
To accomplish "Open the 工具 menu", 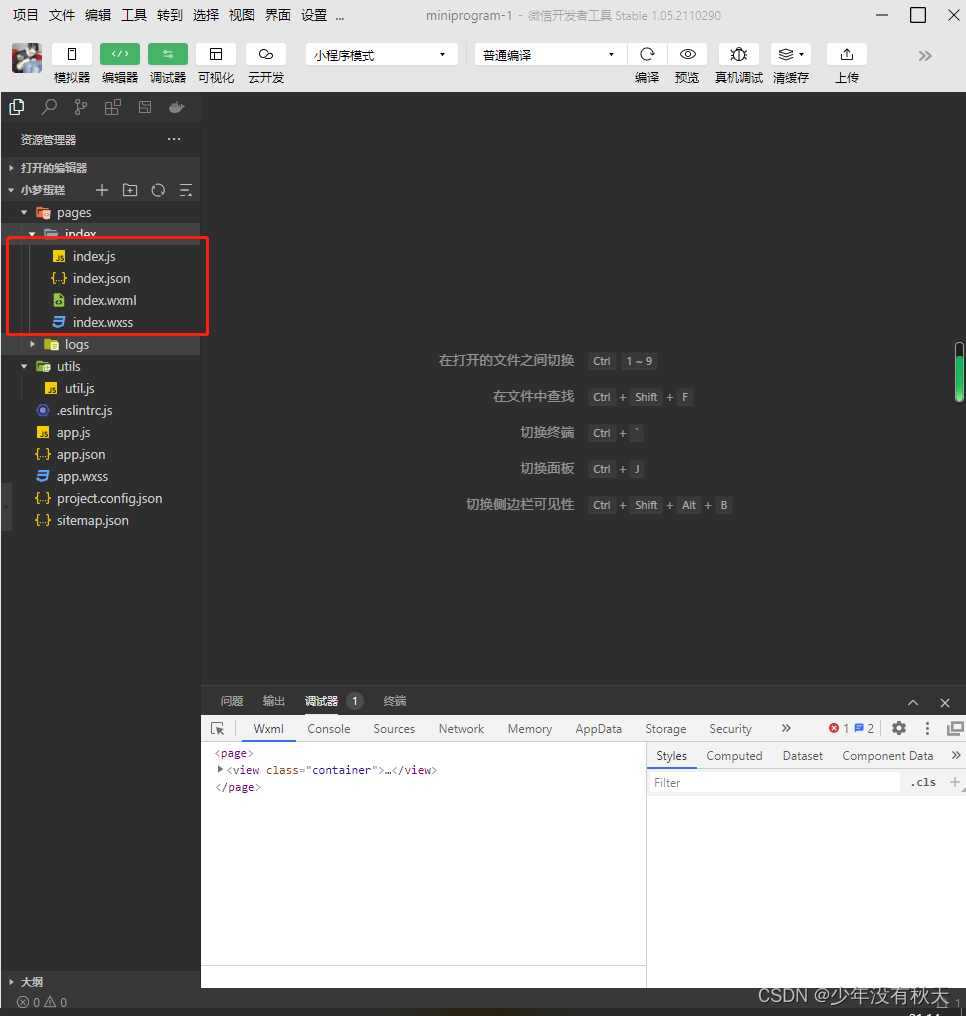I will coord(134,15).
